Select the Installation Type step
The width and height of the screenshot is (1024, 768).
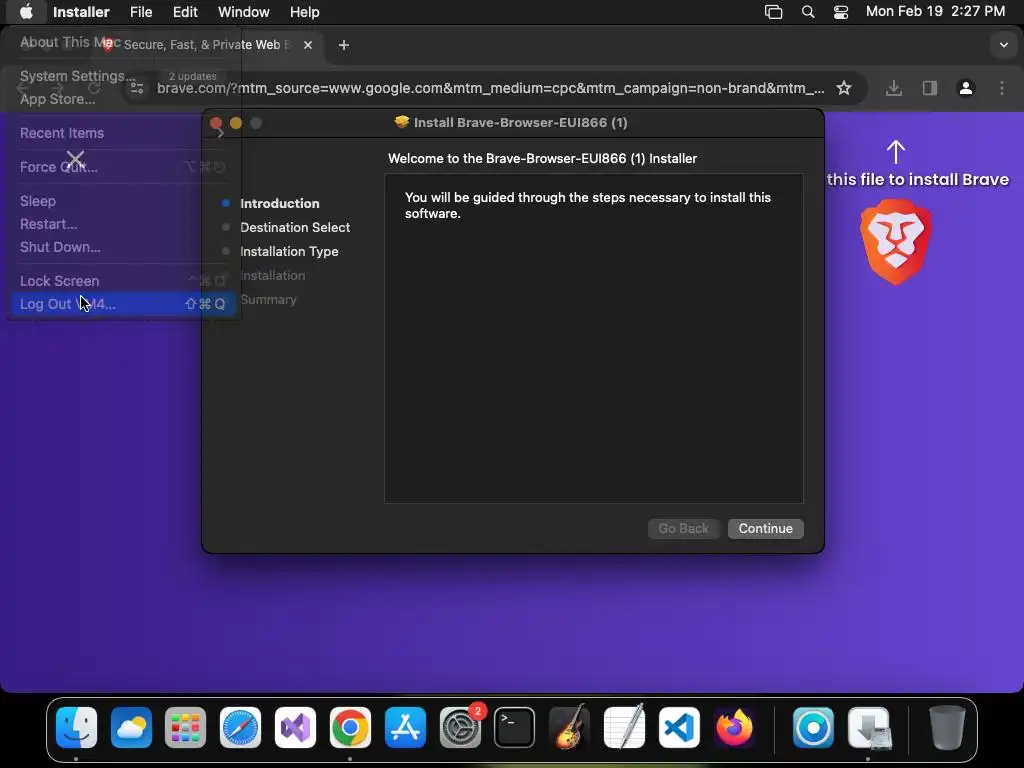click(289, 251)
